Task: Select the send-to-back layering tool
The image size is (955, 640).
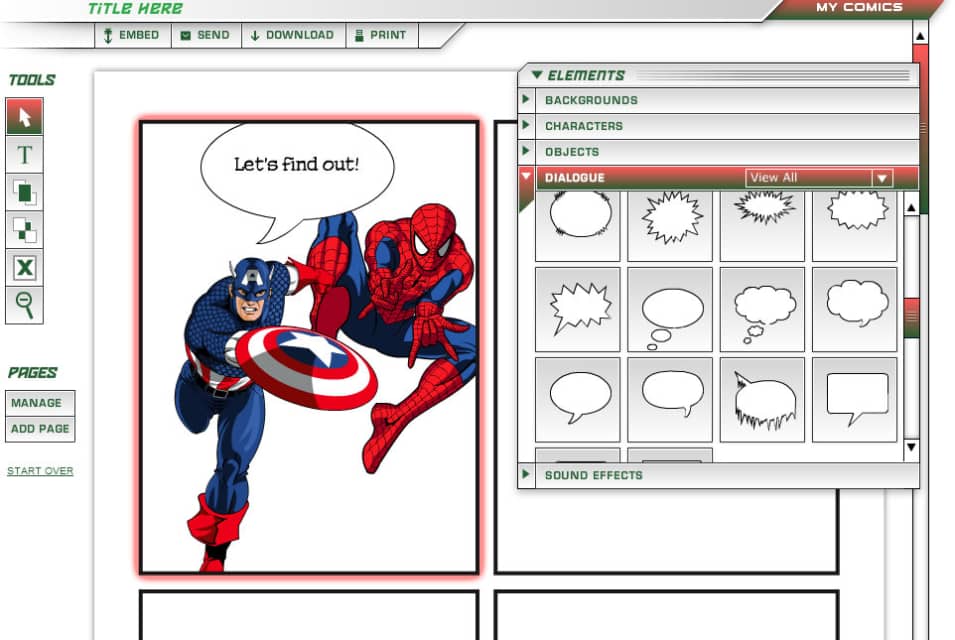Action: tap(24, 230)
